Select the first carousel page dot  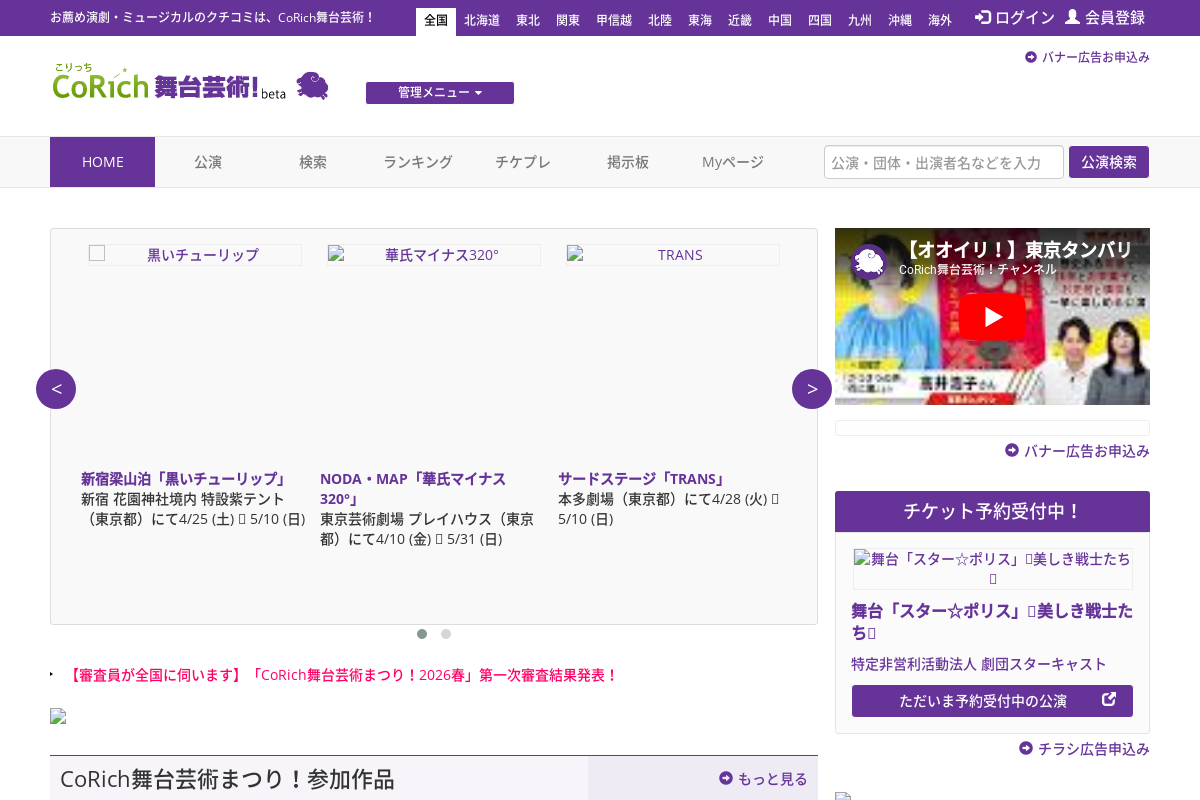coord(422,634)
